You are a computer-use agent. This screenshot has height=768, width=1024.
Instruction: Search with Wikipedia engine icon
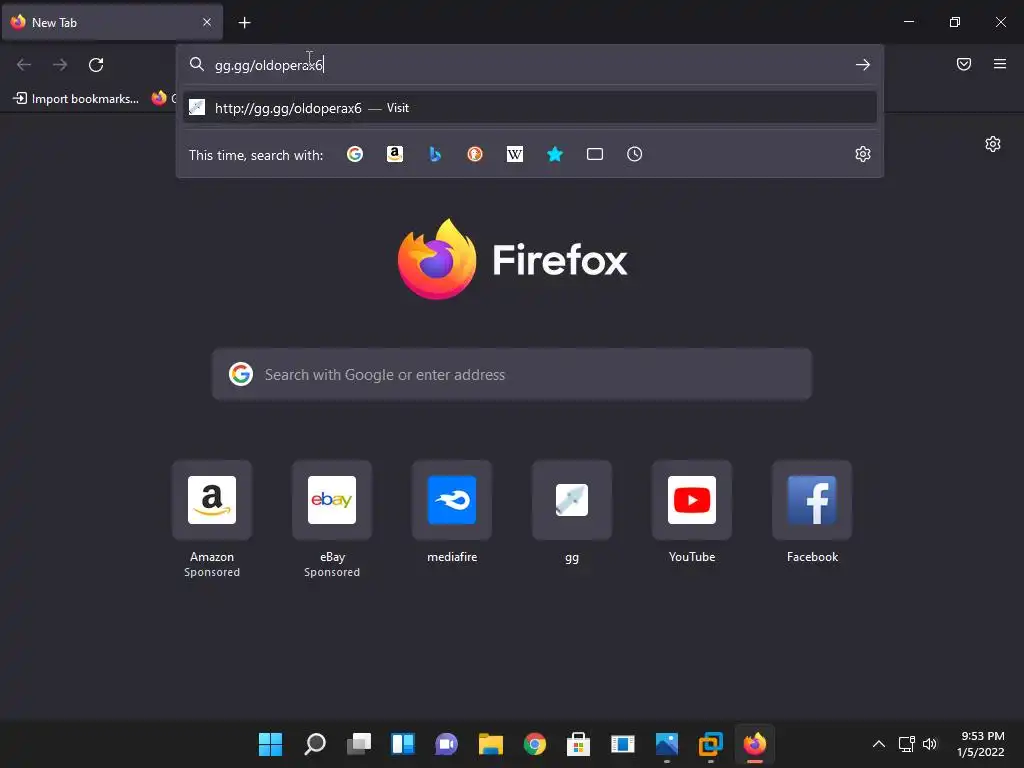[x=515, y=154]
